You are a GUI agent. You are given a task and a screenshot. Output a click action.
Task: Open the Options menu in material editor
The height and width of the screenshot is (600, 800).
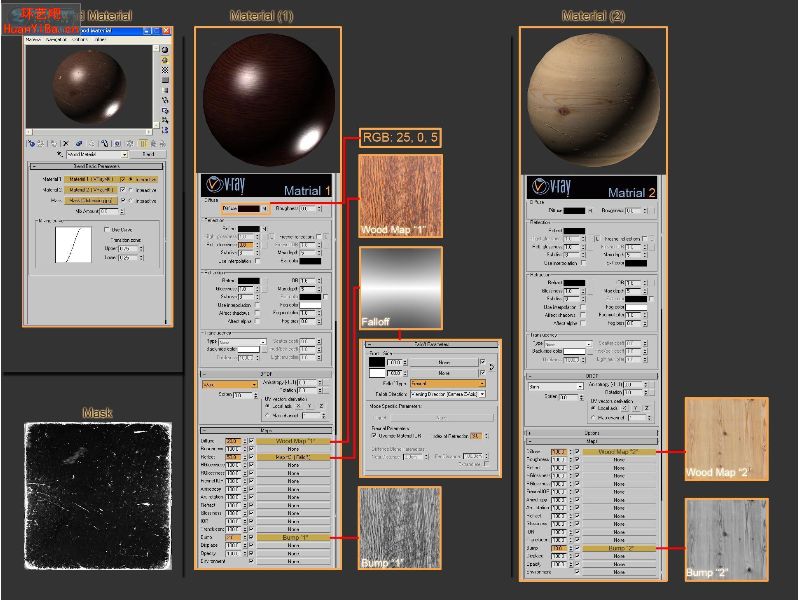tap(80, 39)
